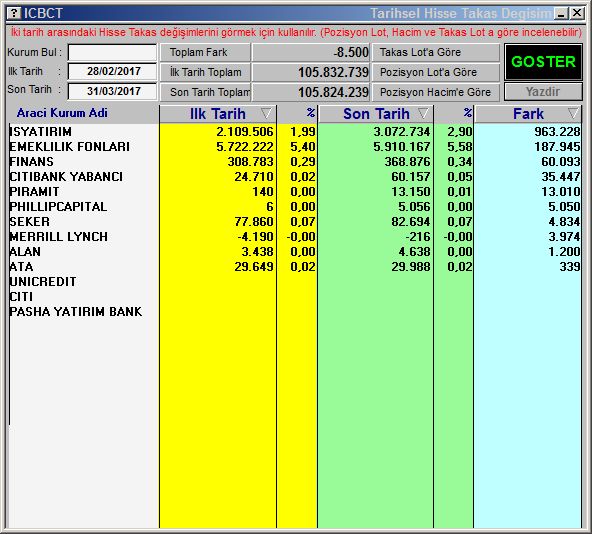This screenshot has height=534, width=592.
Task: Click the Yazdir print button
Action: point(543,92)
